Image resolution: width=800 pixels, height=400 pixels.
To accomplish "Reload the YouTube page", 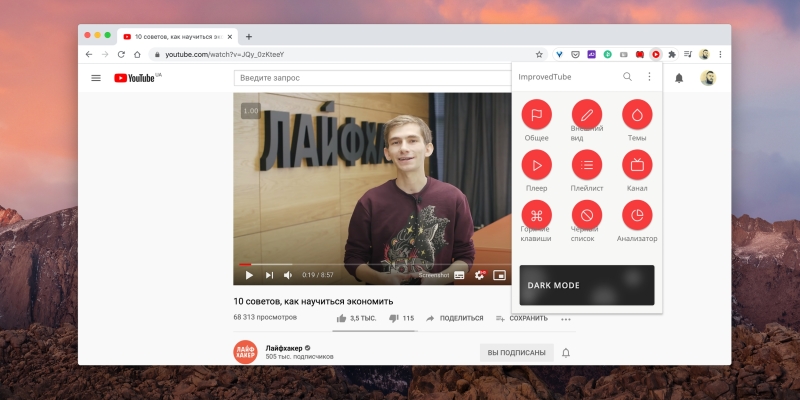I will click(x=121, y=54).
